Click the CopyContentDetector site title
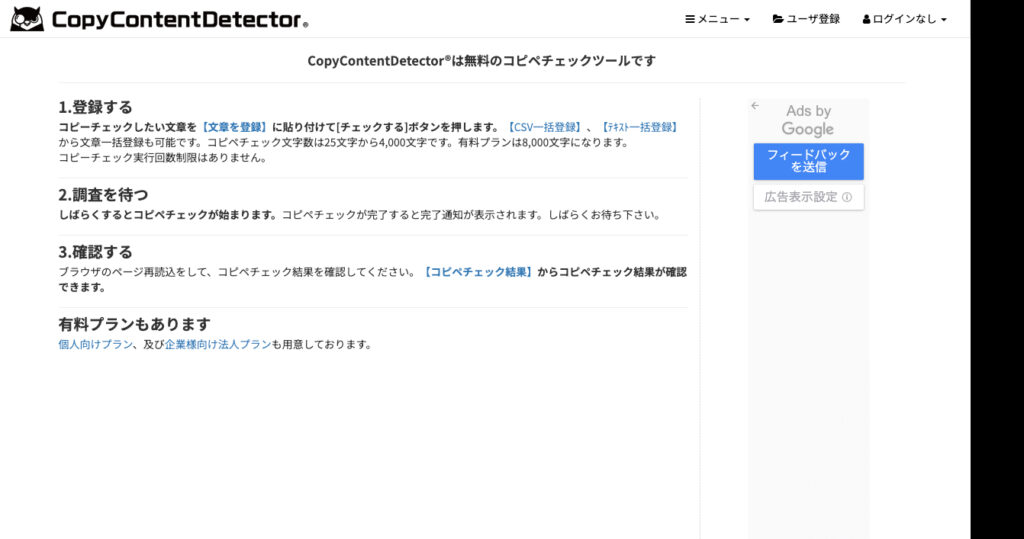1024x539 pixels. pyautogui.click(x=180, y=20)
